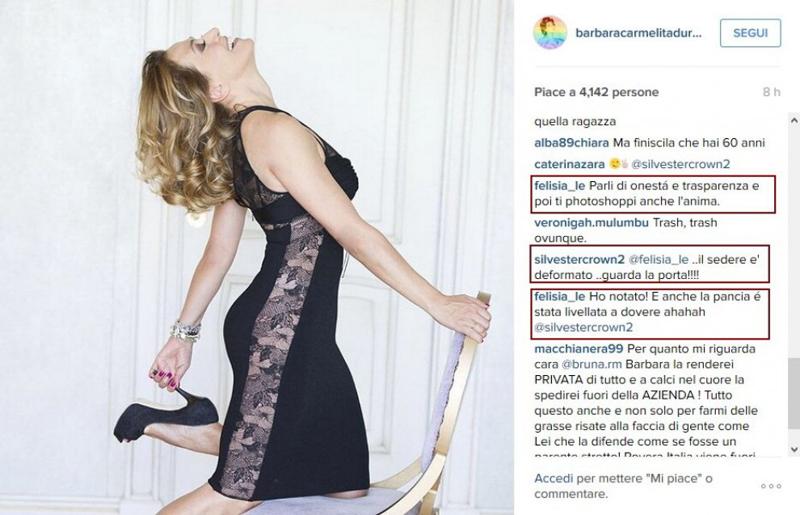Click @silvestercrown2 mention in caterinazara comment

(681, 164)
